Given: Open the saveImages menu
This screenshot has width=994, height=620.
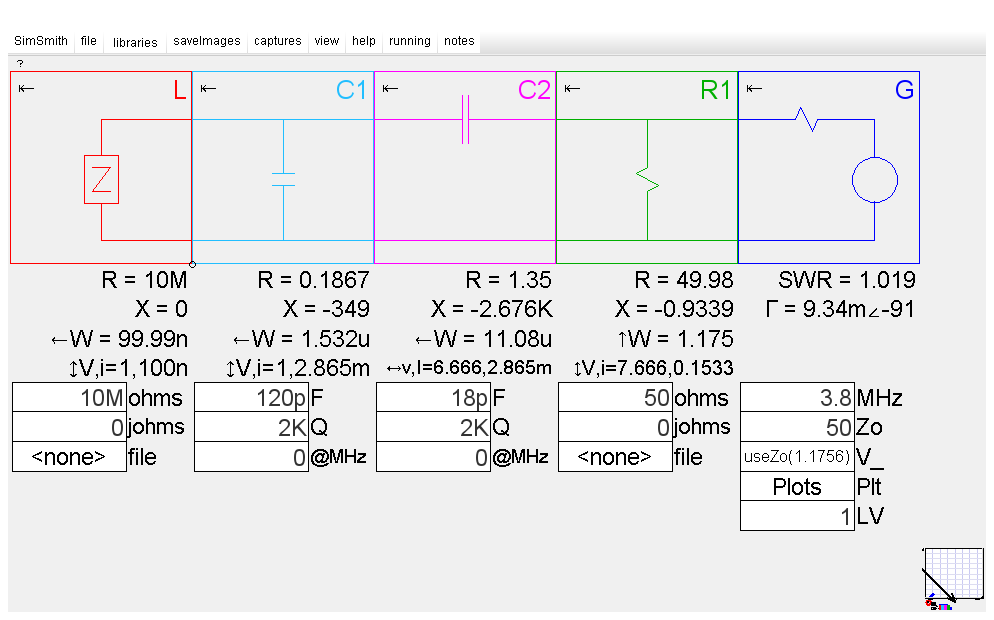Looking at the screenshot, I should (207, 41).
